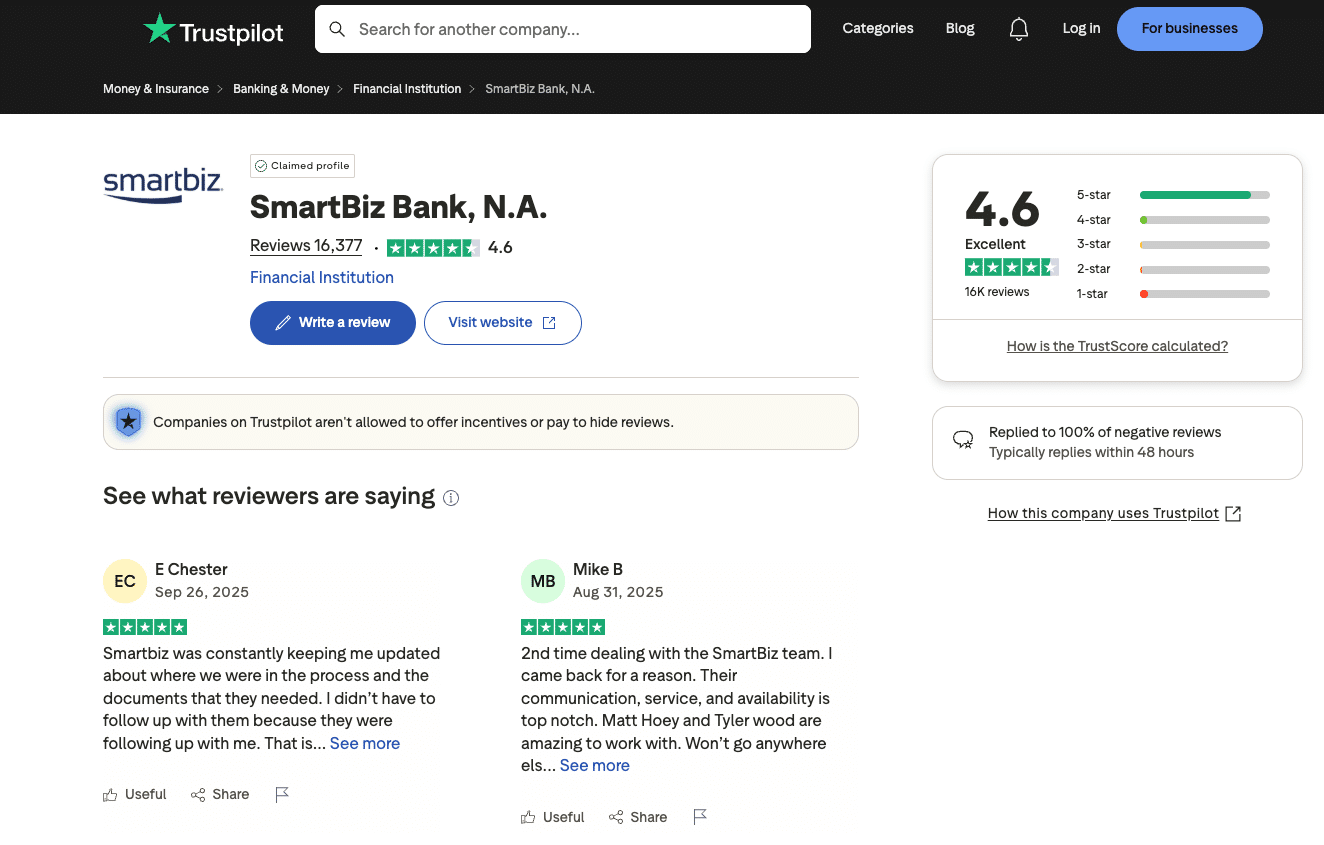Report E Chester's review using the flag icon
Image resolution: width=1324 pixels, height=845 pixels.
[282, 793]
